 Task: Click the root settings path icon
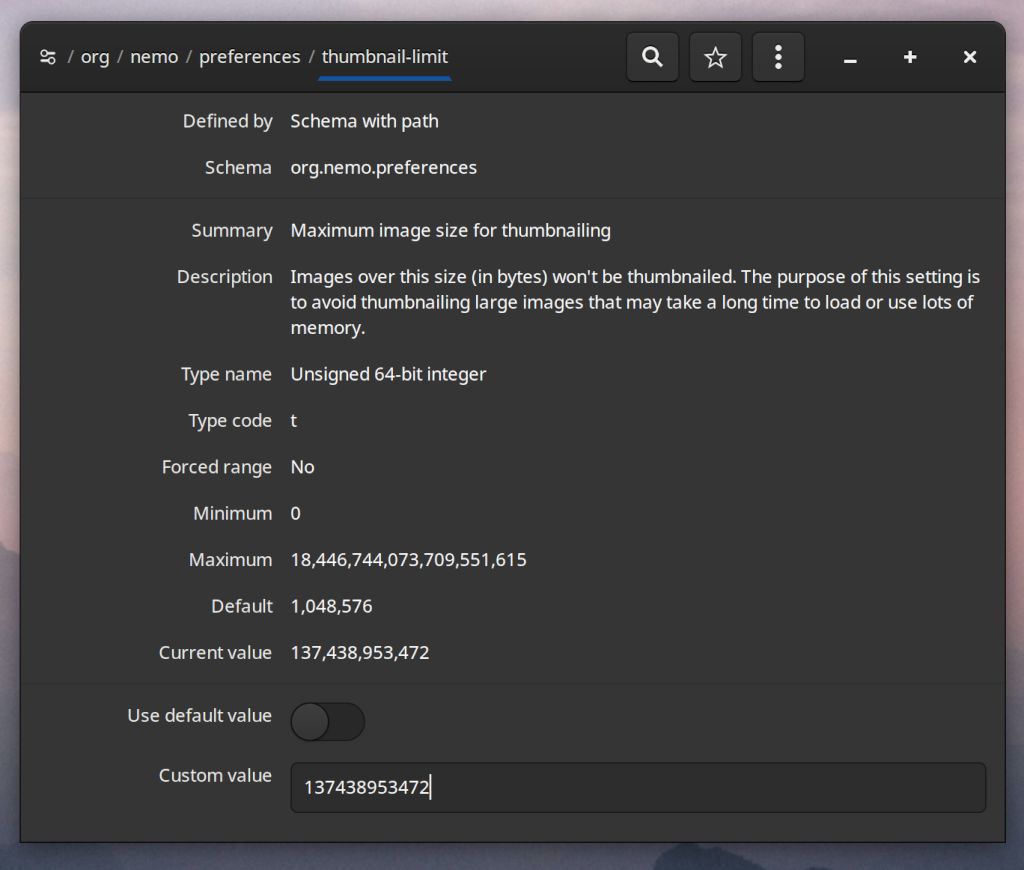48,57
